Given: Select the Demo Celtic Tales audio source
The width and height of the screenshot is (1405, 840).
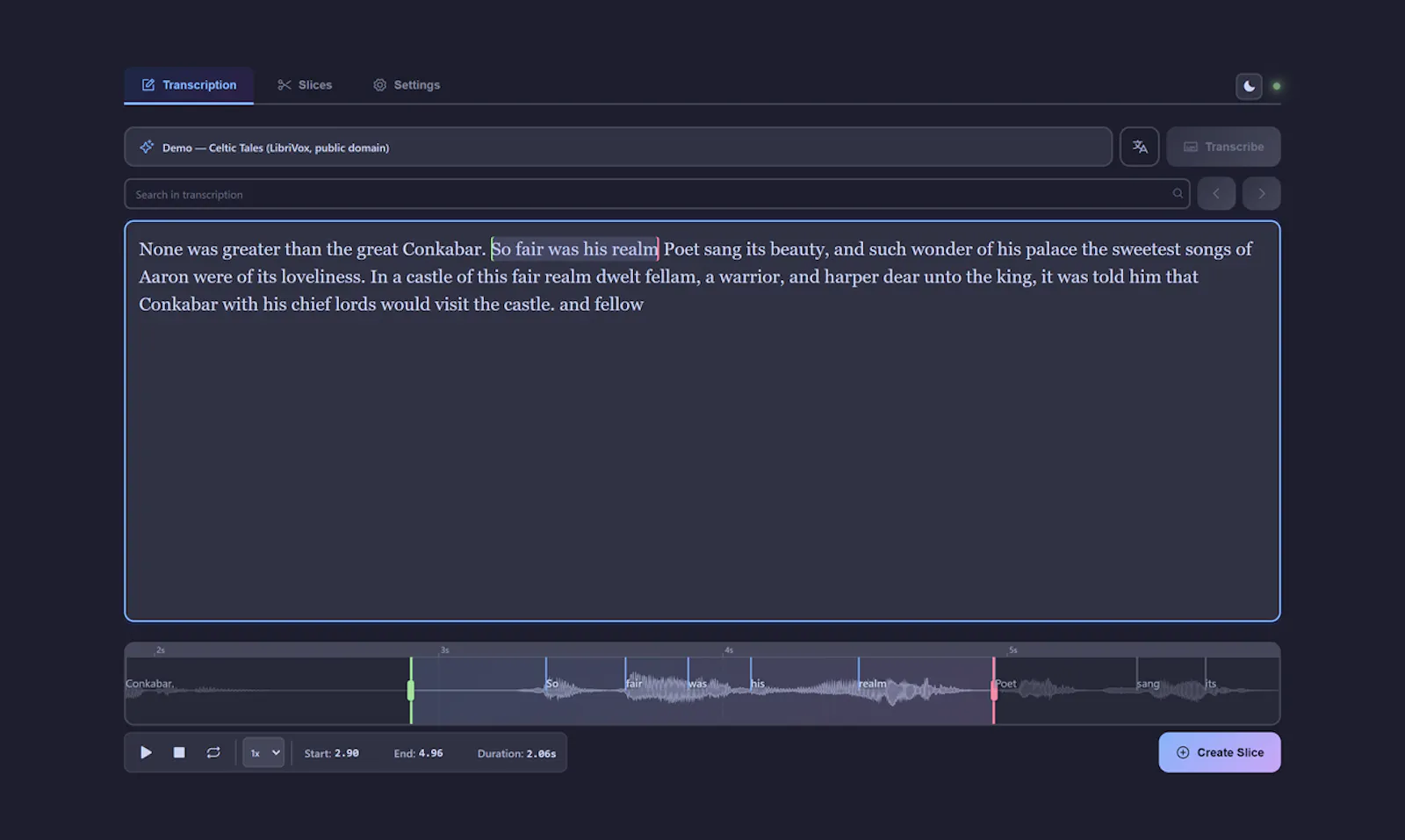Looking at the screenshot, I should 618,147.
